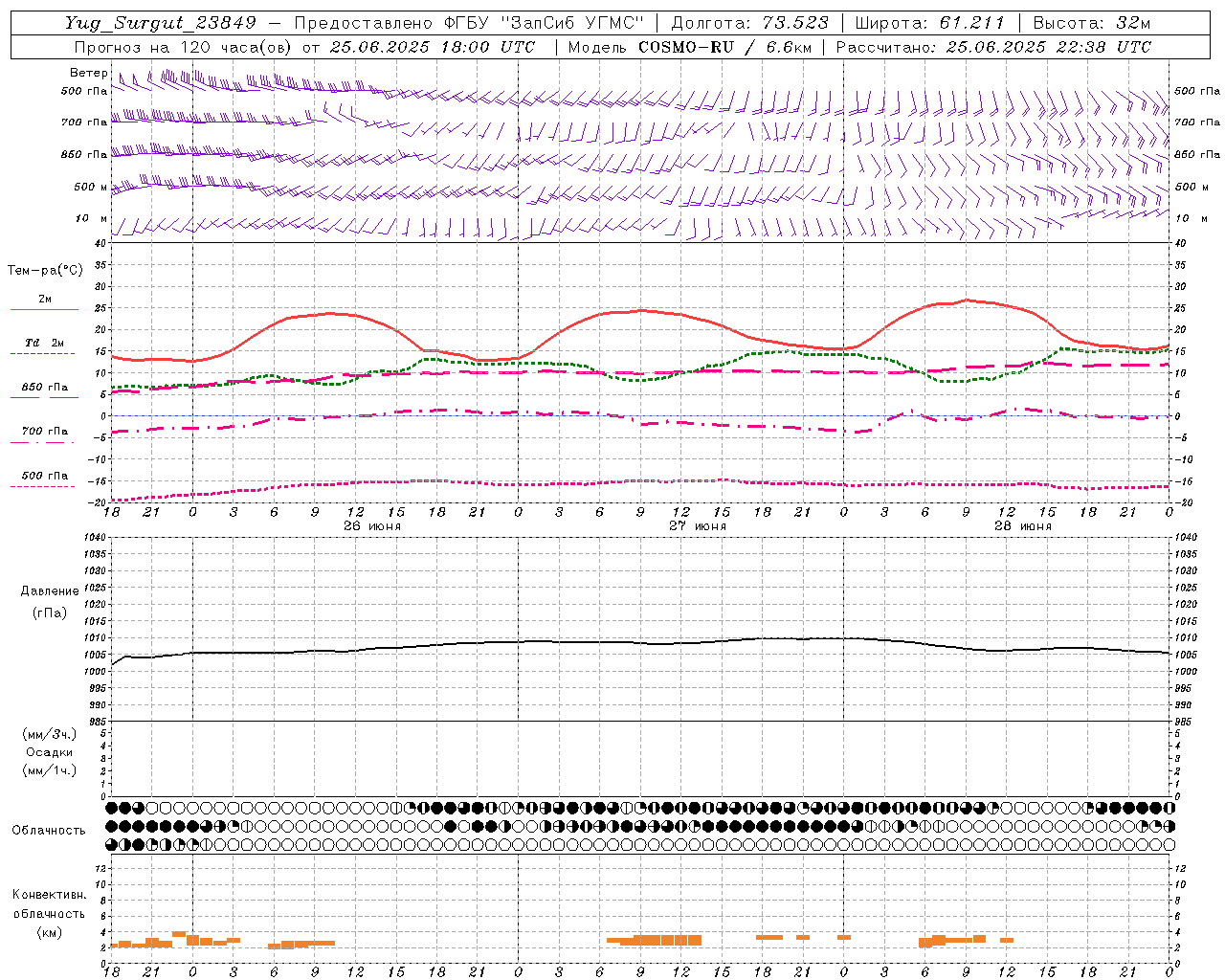1225x980 pixels.
Task: Click the Долгота: 73.523 value
Action: pos(750,23)
